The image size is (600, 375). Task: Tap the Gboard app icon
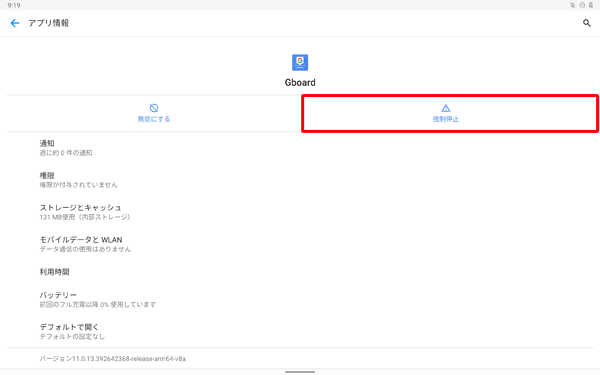pyautogui.click(x=300, y=62)
